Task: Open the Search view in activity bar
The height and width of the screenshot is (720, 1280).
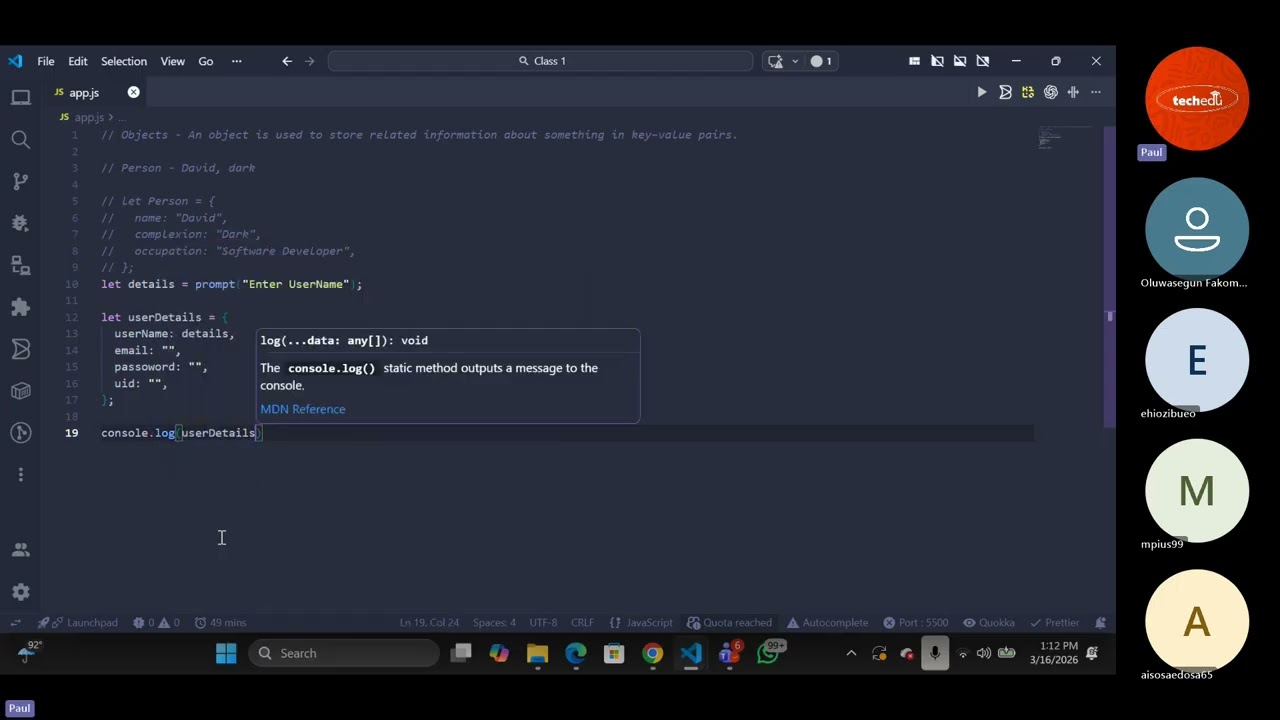Action: click(x=20, y=140)
